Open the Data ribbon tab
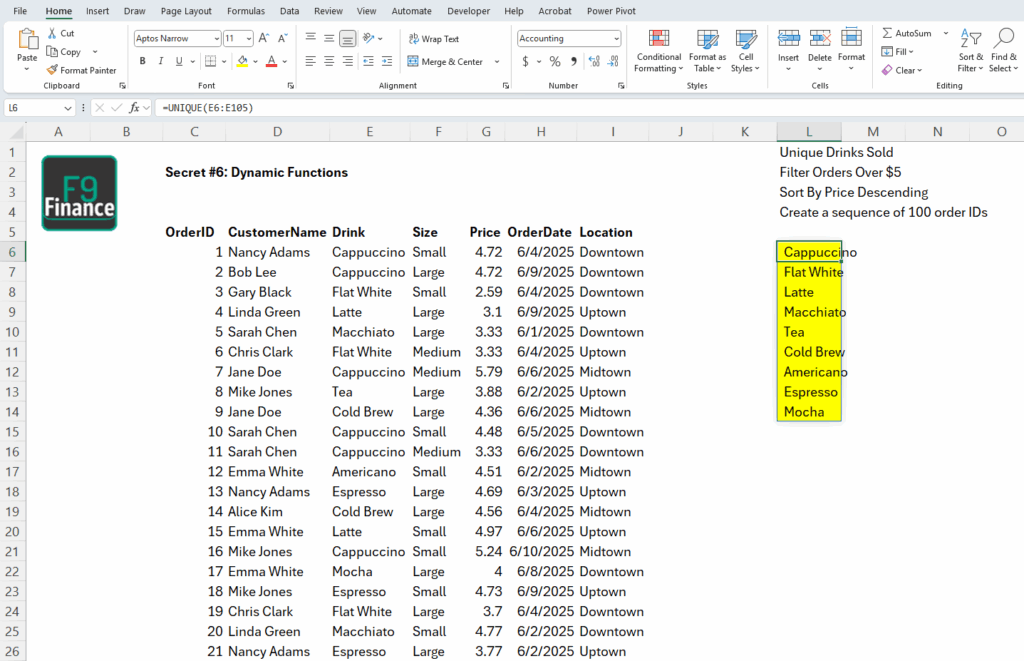The image size is (1024, 661). (289, 11)
